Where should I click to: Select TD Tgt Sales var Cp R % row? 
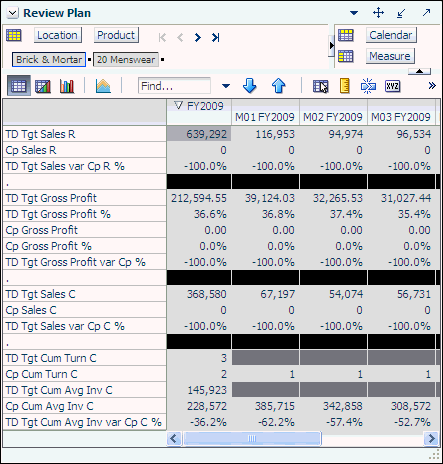pyautogui.click(x=84, y=166)
